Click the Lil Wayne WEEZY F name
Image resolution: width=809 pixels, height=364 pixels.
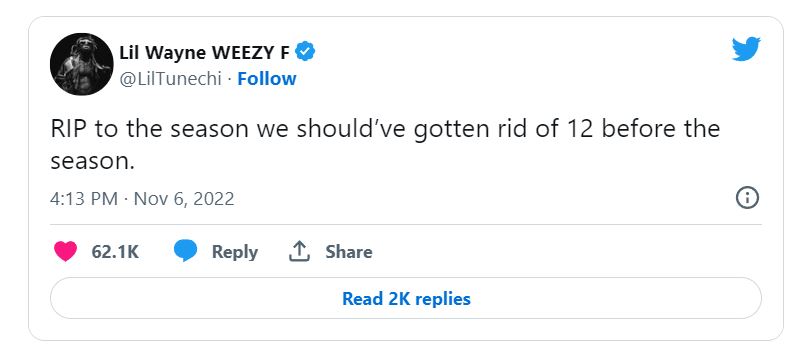[205, 52]
